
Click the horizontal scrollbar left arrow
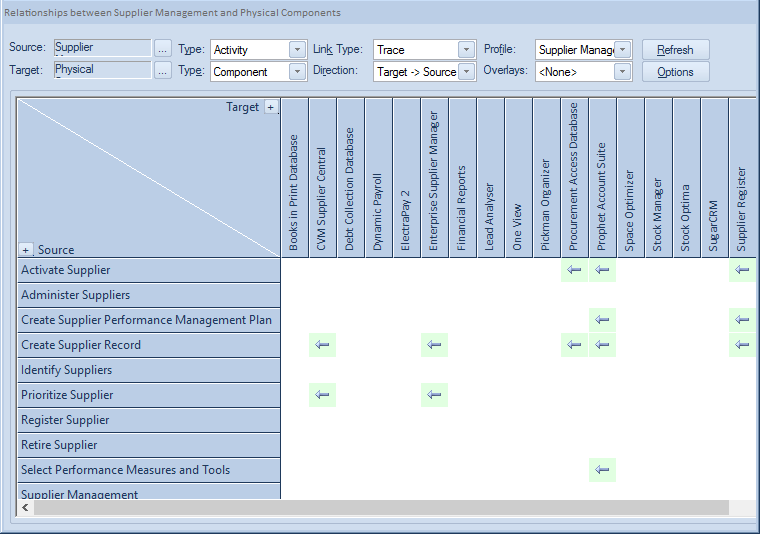point(25,507)
